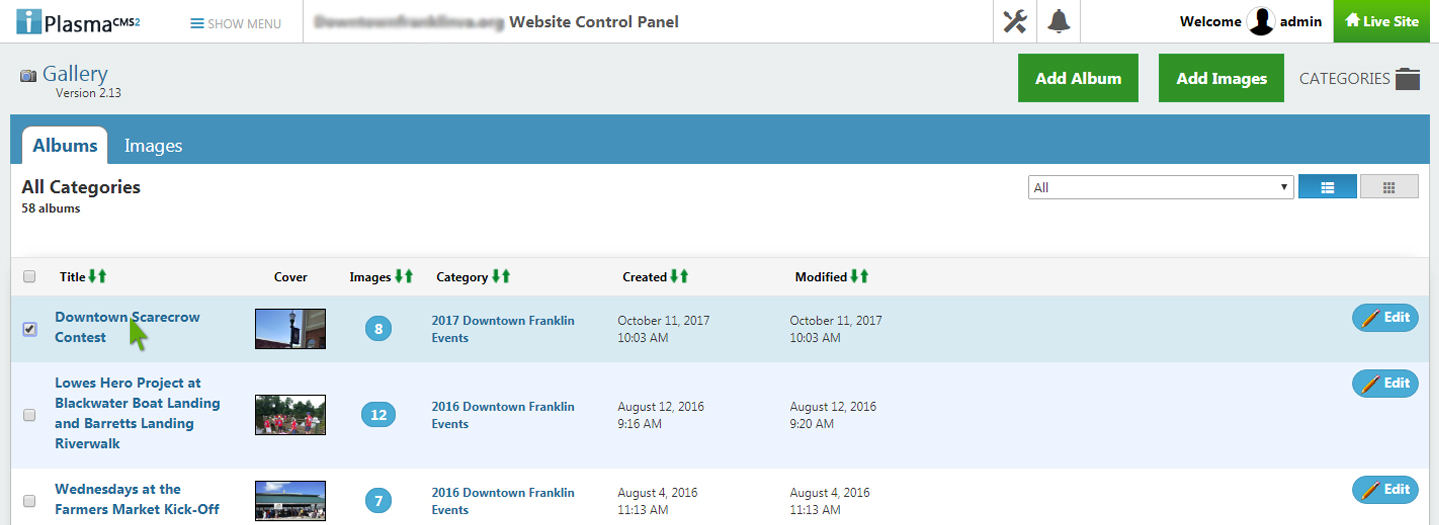The height and width of the screenshot is (525, 1439).
Task: Toggle the select-all header checkbox
Action: (29, 277)
